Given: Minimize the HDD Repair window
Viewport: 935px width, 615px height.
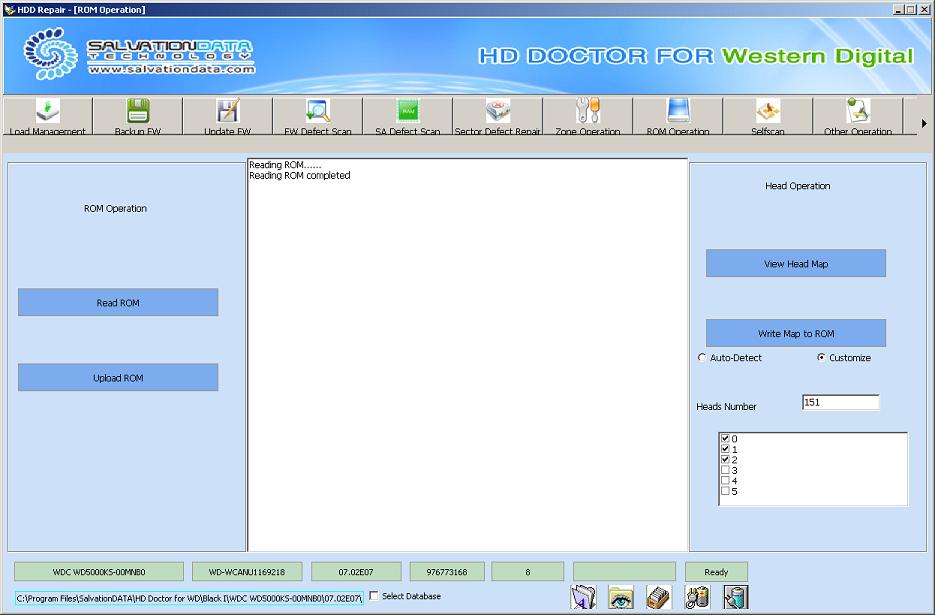Looking at the screenshot, I should pyautogui.click(x=899, y=10).
